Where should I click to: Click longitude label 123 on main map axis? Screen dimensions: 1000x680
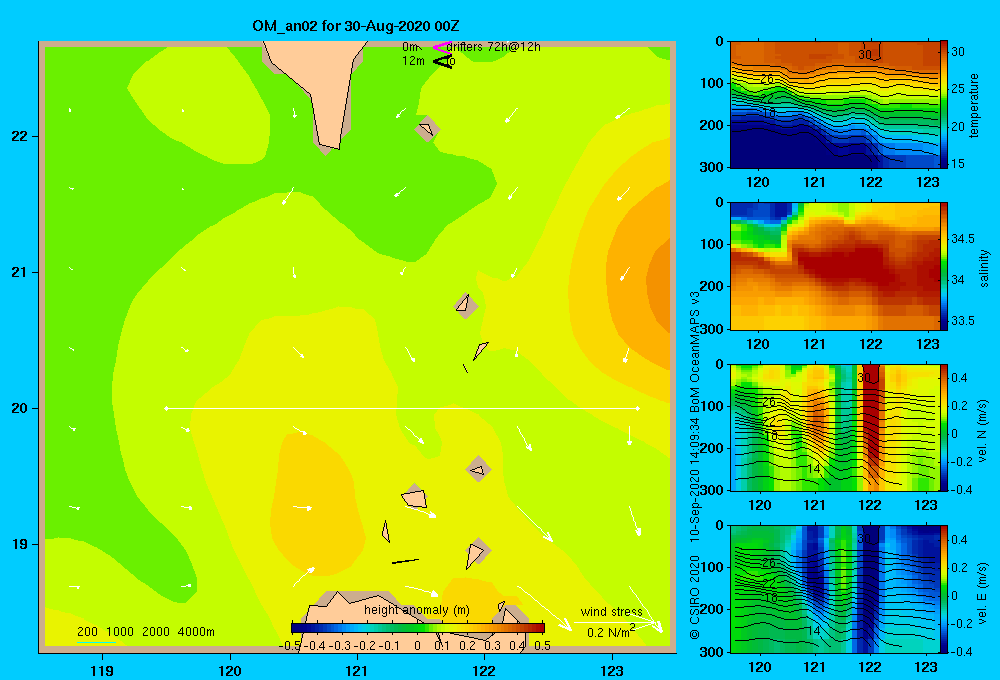pyautogui.click(x=612, y=670)
